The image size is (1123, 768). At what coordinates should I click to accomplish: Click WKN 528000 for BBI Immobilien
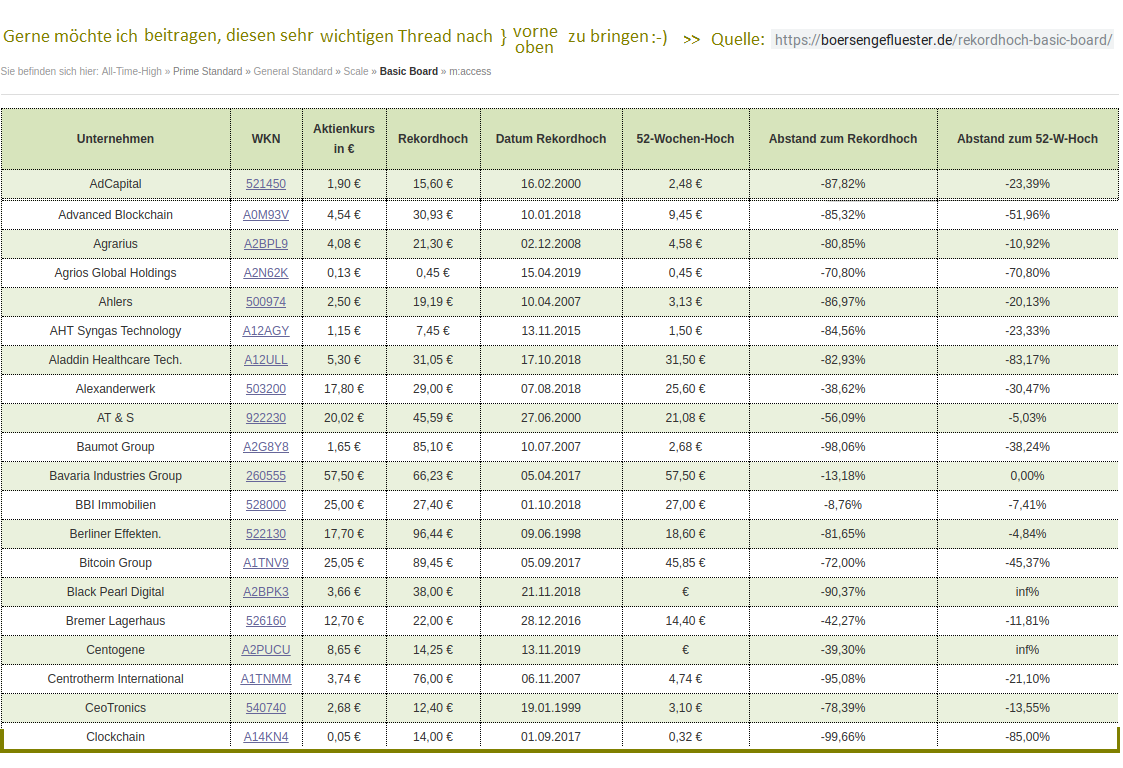[266, 505]
